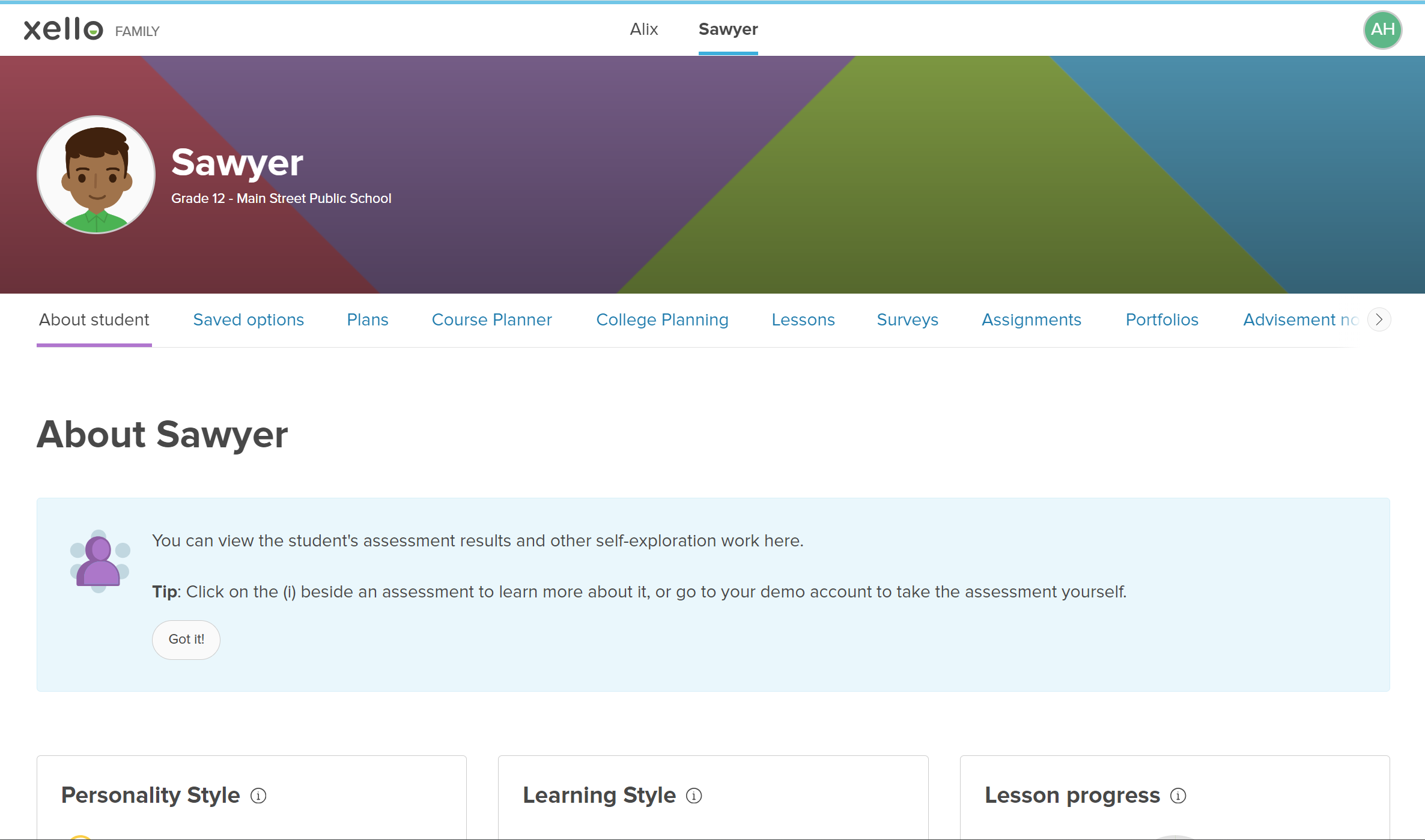Click the info icon beside Personality Style
This screenshot has height=840, width=1425.
point(258,796)
